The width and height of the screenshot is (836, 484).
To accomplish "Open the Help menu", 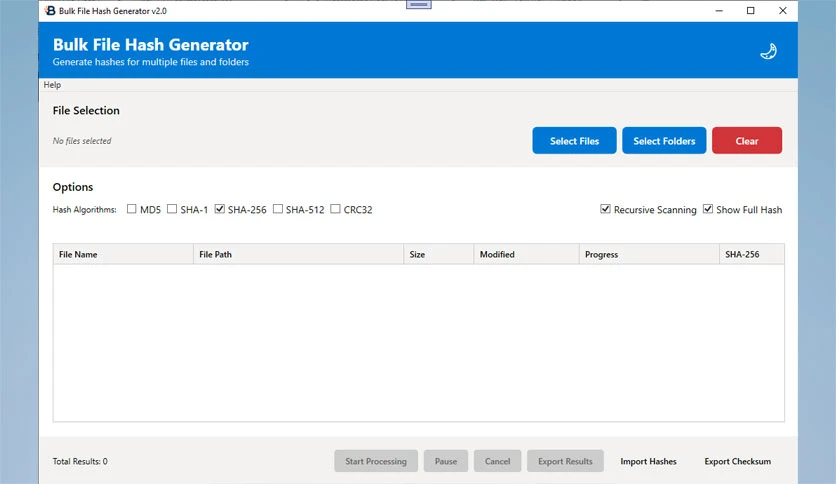I will pos(52,85).
